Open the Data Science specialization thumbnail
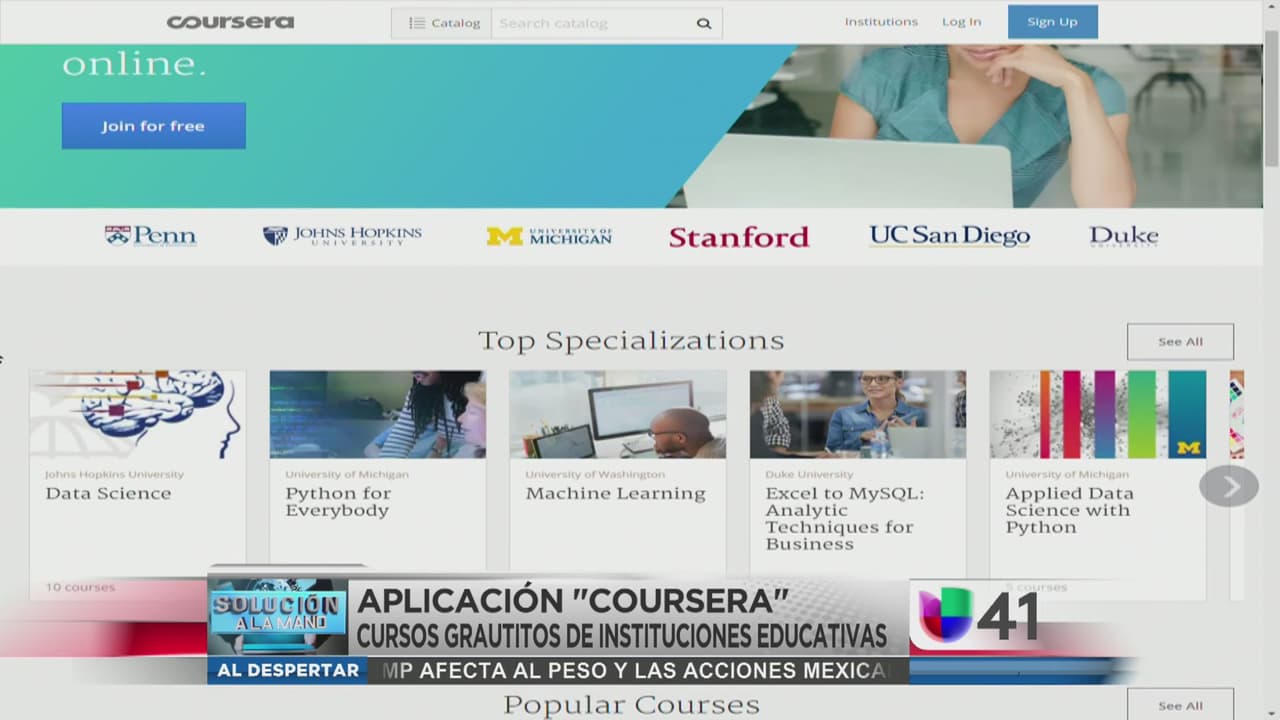Screen dimensions: 1280x720 (x=137, y=414)
